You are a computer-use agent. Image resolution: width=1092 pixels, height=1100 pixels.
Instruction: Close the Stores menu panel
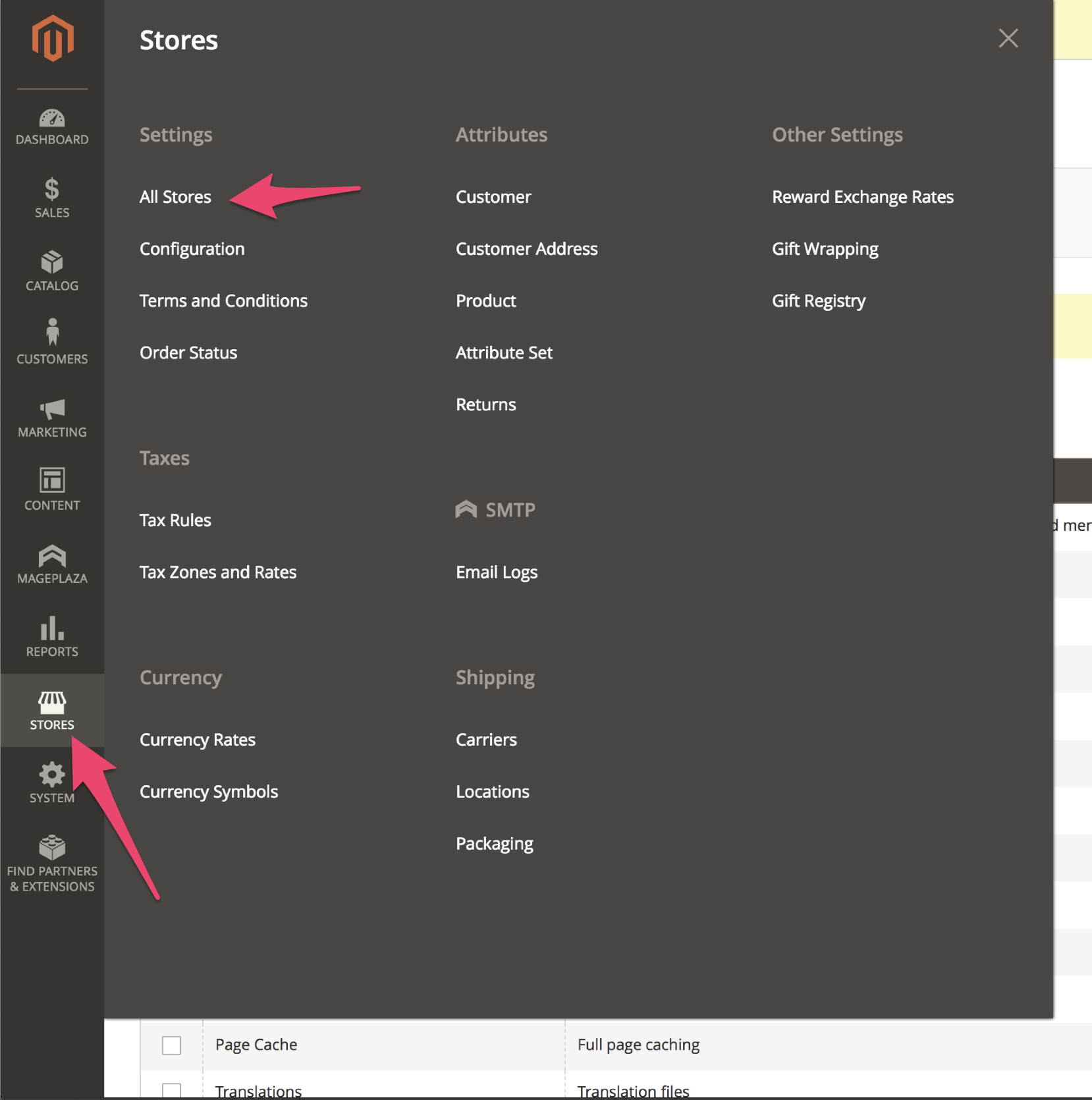pyautogui.click(x=1008, y=38)
